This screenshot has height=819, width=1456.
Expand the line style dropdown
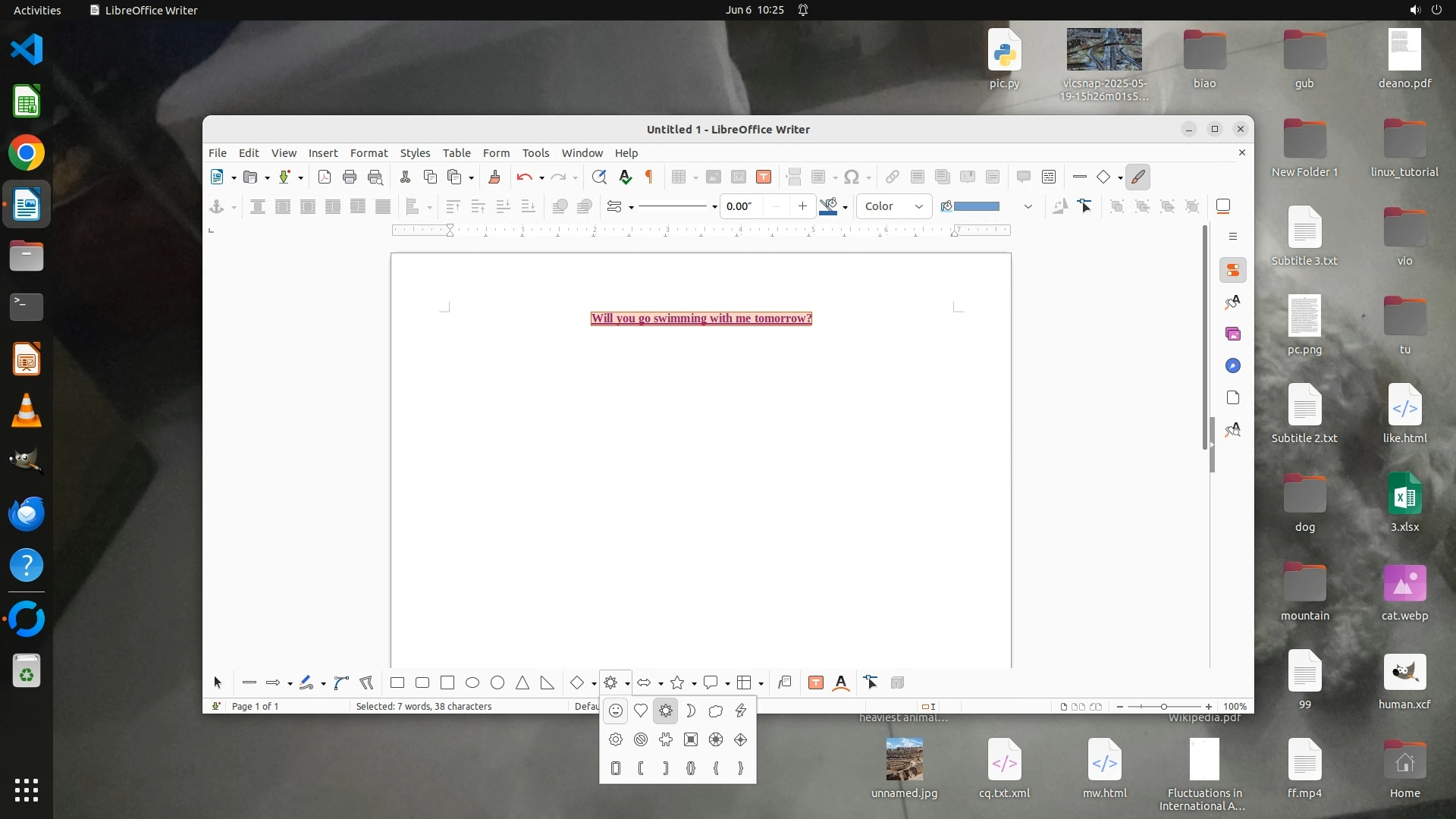click(714, 207)
